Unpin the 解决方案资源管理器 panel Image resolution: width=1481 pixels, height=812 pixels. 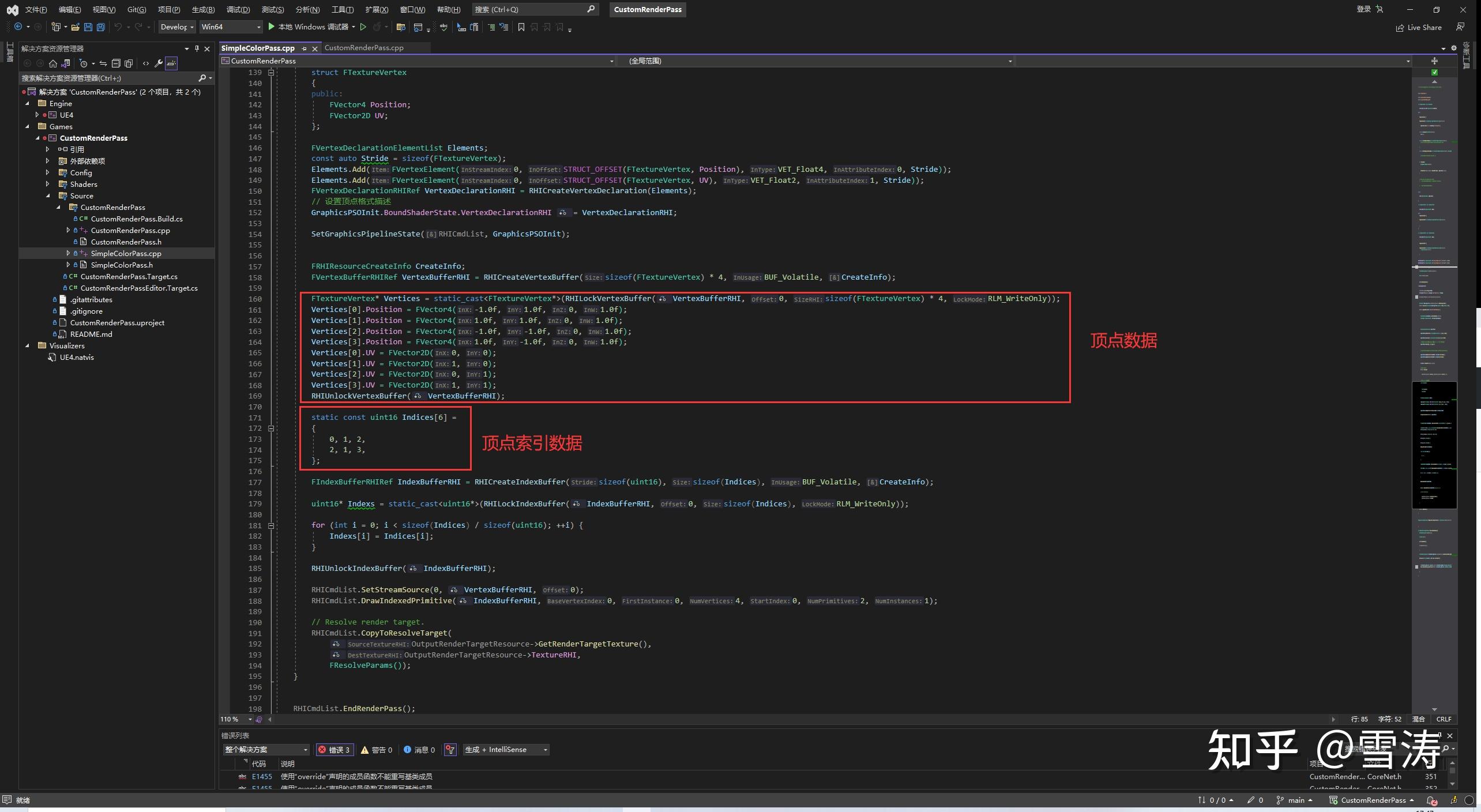click(x=197, y=48)
